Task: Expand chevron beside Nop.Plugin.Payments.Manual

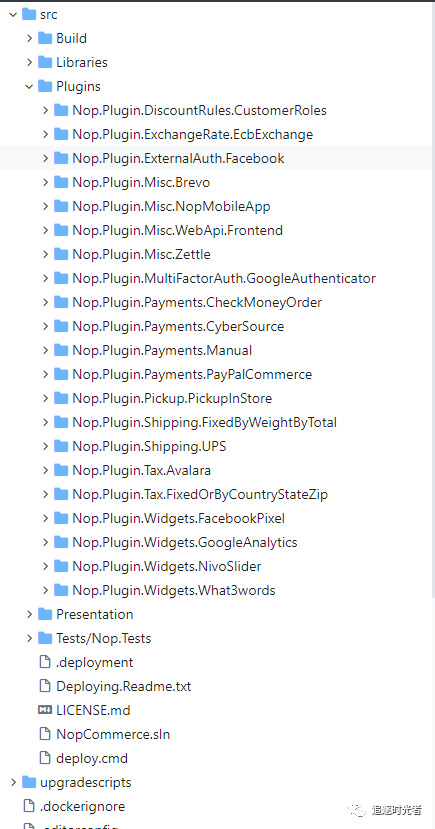Action: (x=46, y=350)
